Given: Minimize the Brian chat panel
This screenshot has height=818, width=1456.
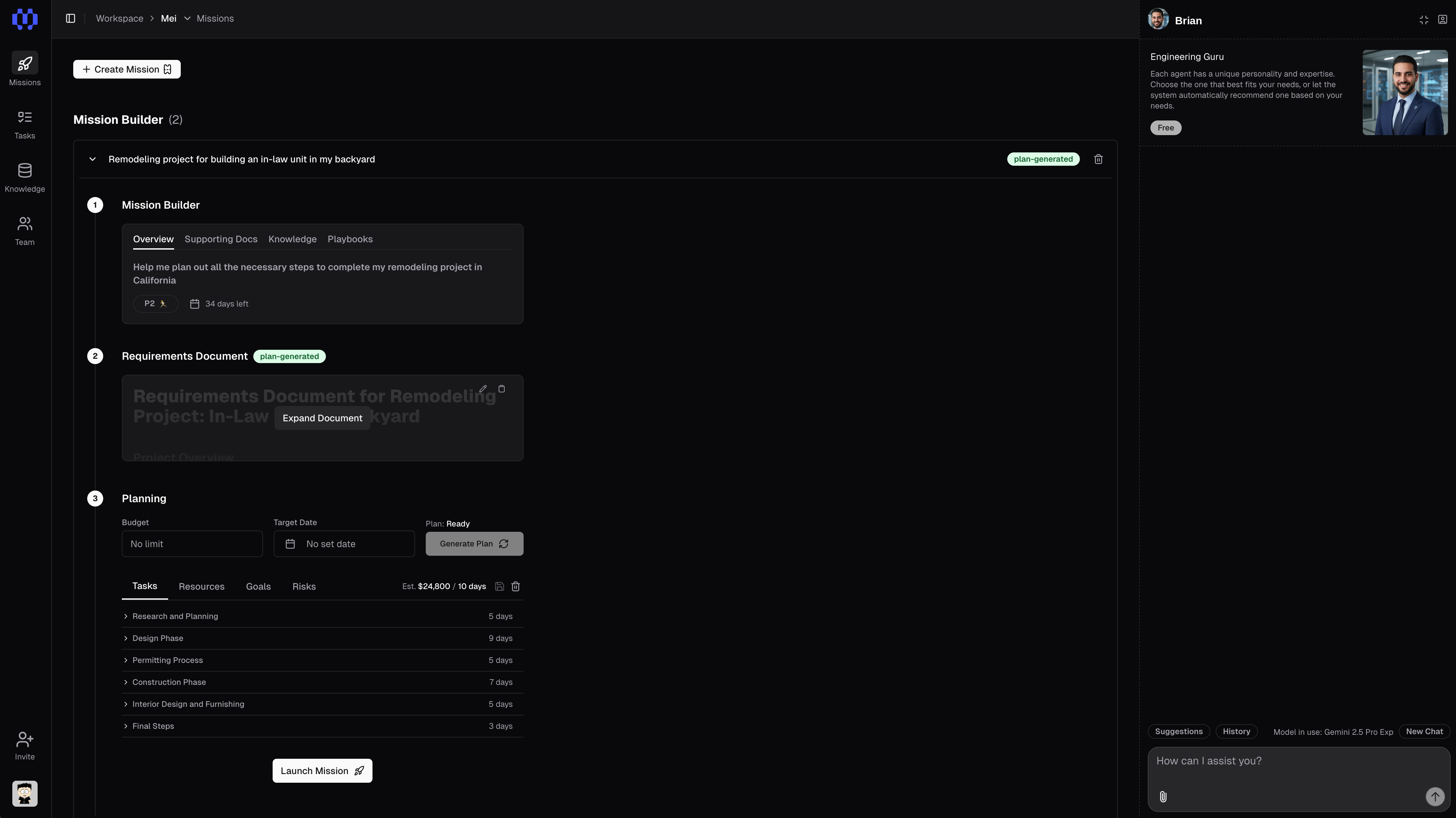Looking at the screenshot, I should click(1424, 20).
